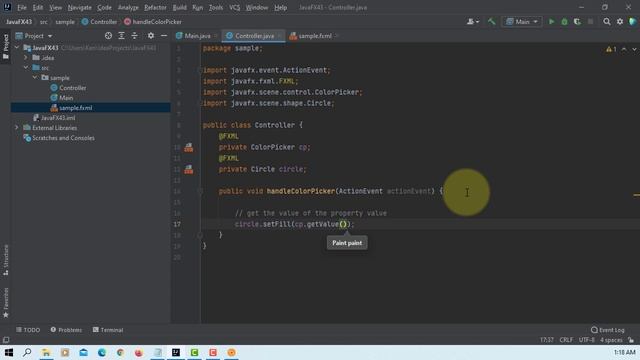
Task: Switch to Main.java editor tab
Action: [x=198, y=36]
